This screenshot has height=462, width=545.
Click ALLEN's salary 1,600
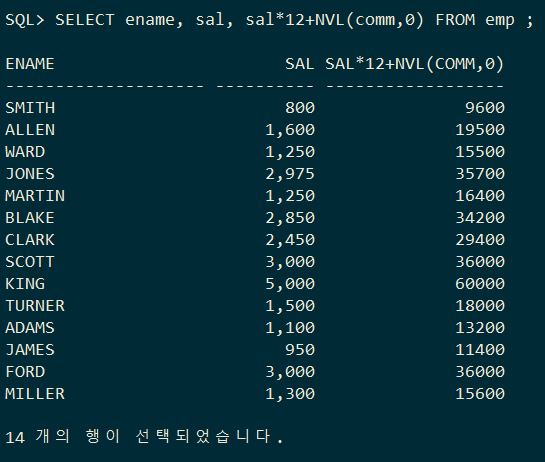click(x=290, y=130)
